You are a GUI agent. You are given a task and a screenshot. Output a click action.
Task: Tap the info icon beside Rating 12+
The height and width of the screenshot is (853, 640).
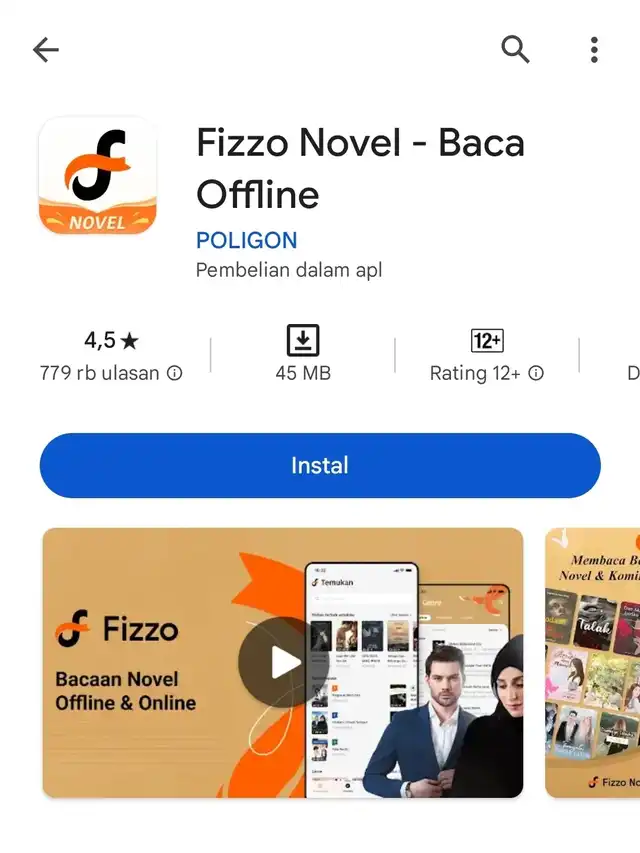tap(536, 373)
